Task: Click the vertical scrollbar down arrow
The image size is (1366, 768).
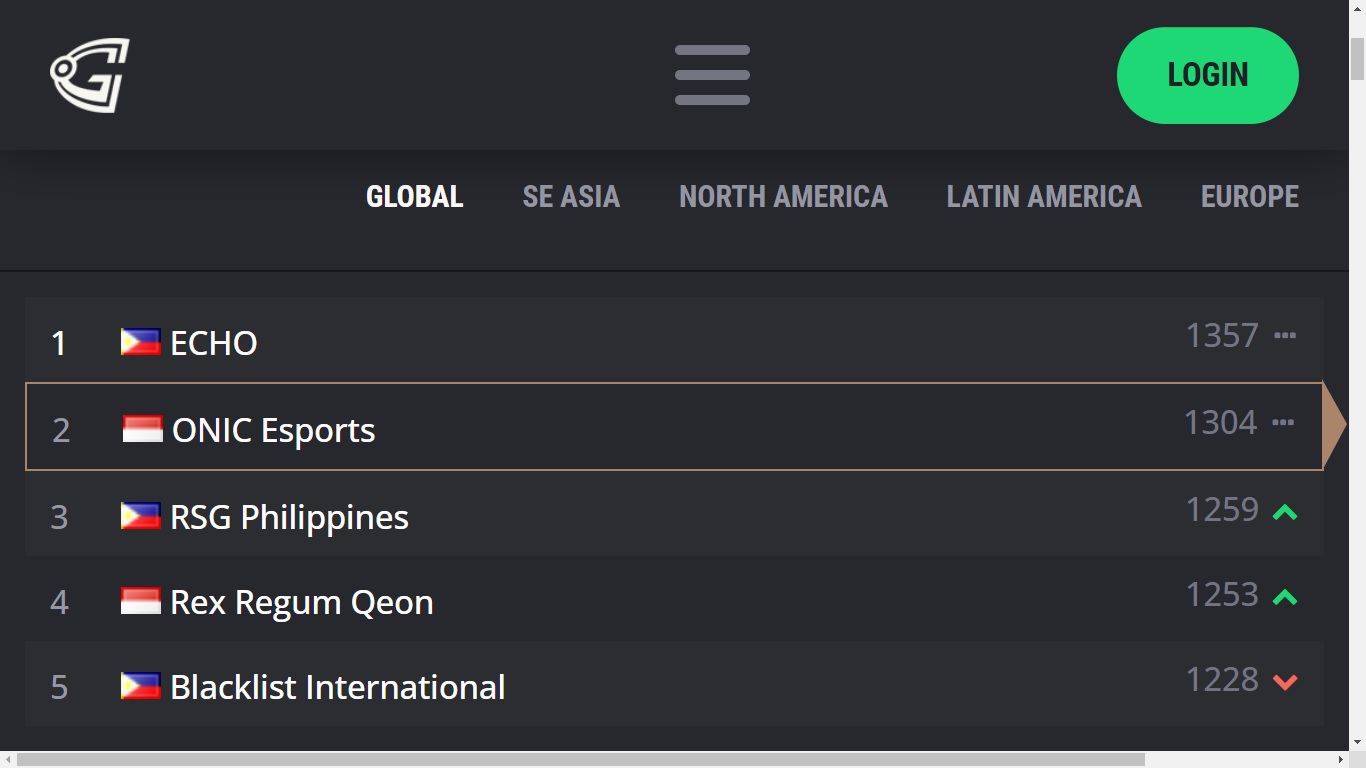Action: 1357,742
